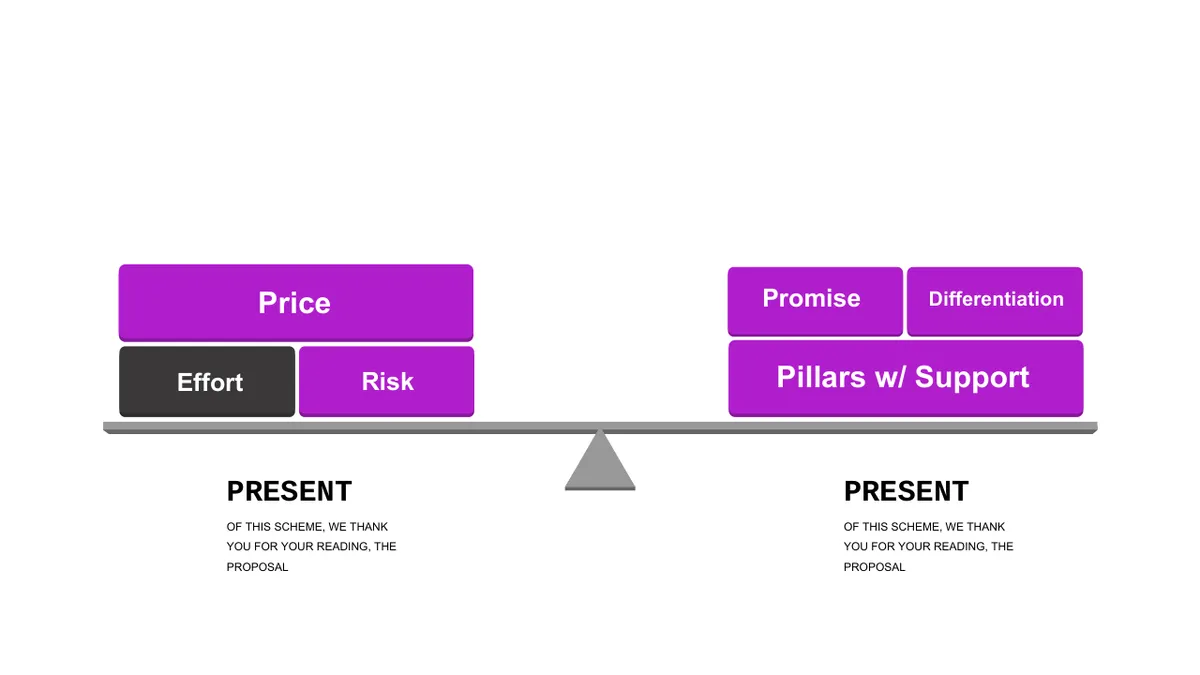1200x675 pixels.
Task: Click the dark gray Effort box
Action: coord(207,382)
